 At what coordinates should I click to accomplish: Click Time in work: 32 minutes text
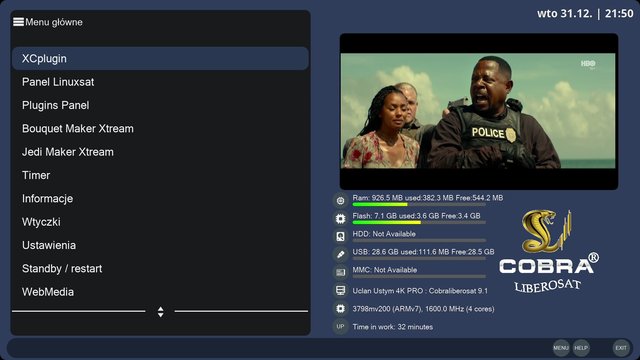(x=393, y=327)
